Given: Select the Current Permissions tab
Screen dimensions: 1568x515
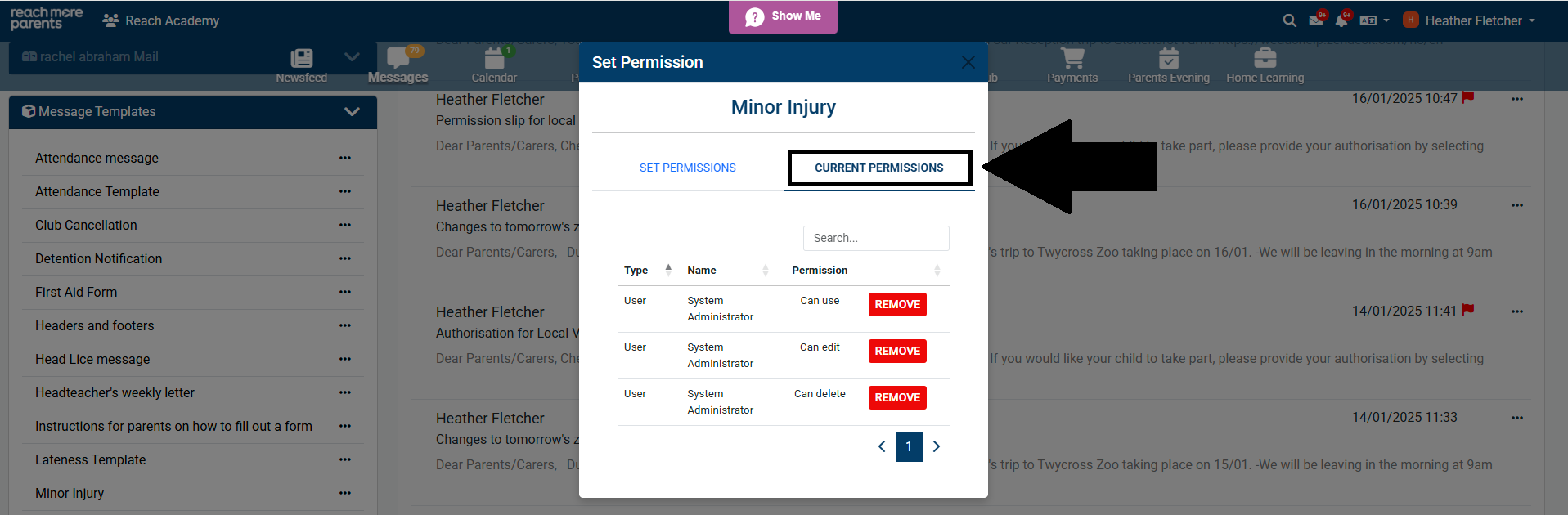Looking at the screenshot, I should pos(878,168).
